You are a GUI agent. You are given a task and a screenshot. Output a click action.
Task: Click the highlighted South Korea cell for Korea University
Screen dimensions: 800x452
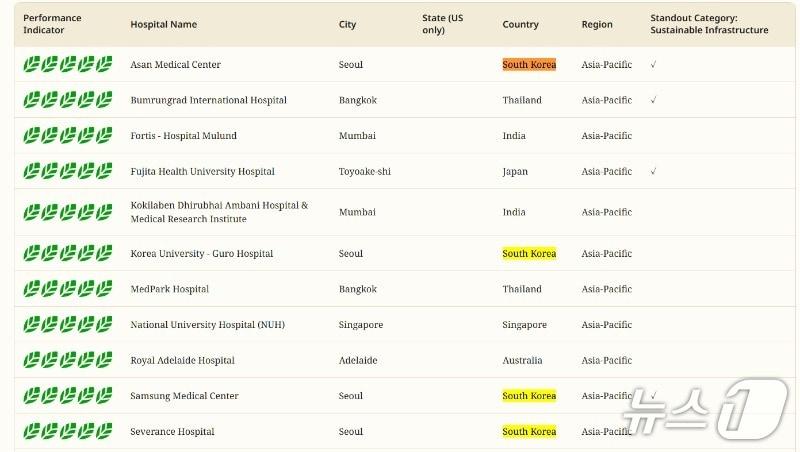(x=529, y=253)
